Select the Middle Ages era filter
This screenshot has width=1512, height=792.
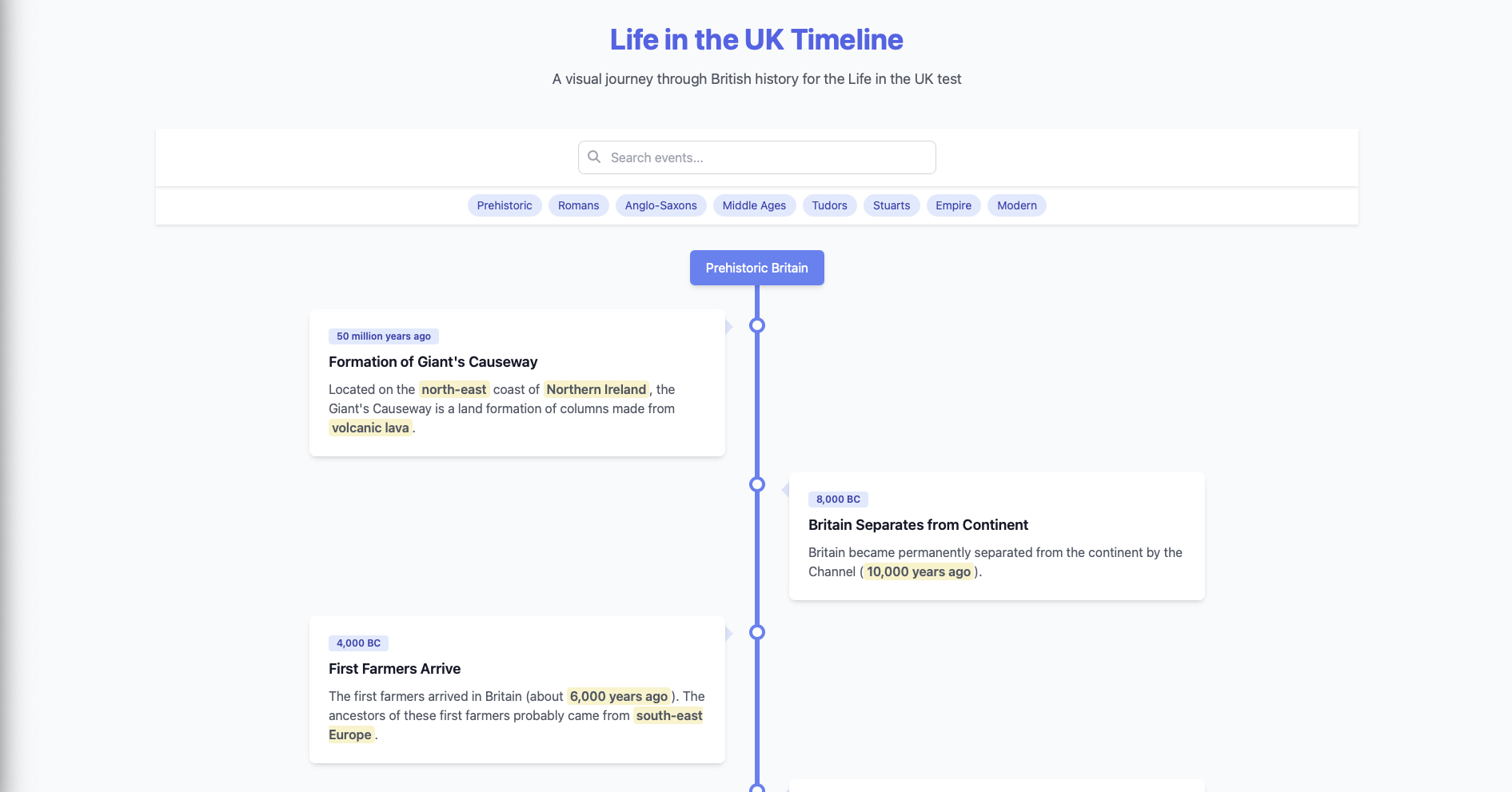click(x=753, y=205)
